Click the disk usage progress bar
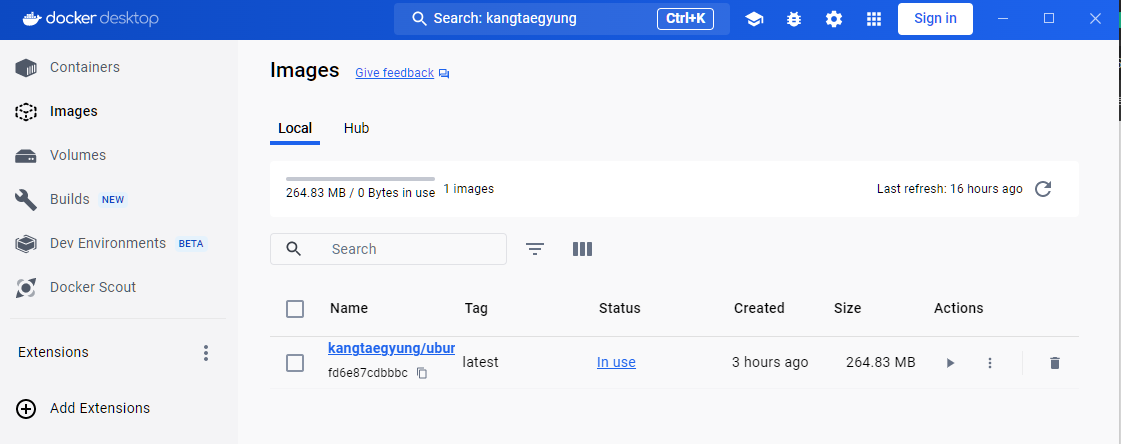Screen dimensions: 1121x444 tap(360, 179)
